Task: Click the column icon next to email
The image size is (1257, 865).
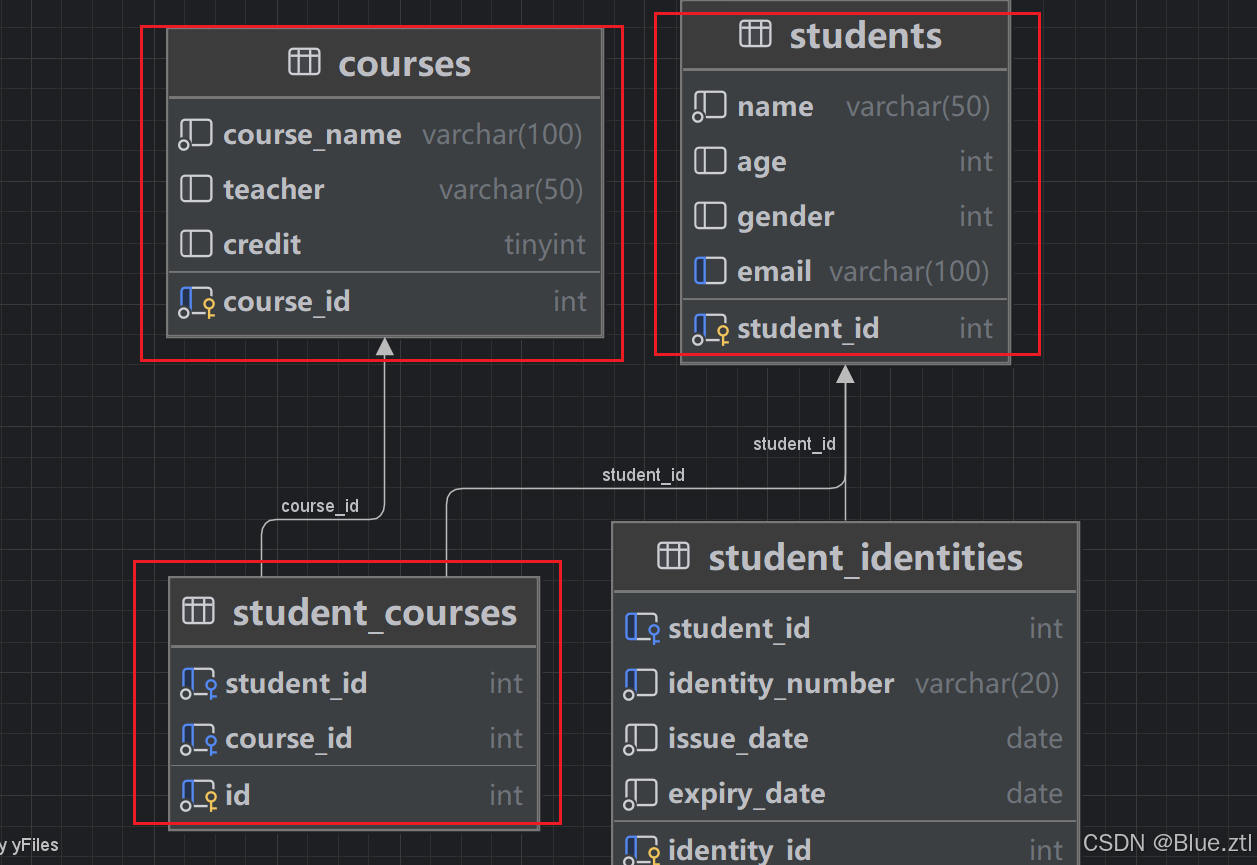Action: tap(710, 270)
